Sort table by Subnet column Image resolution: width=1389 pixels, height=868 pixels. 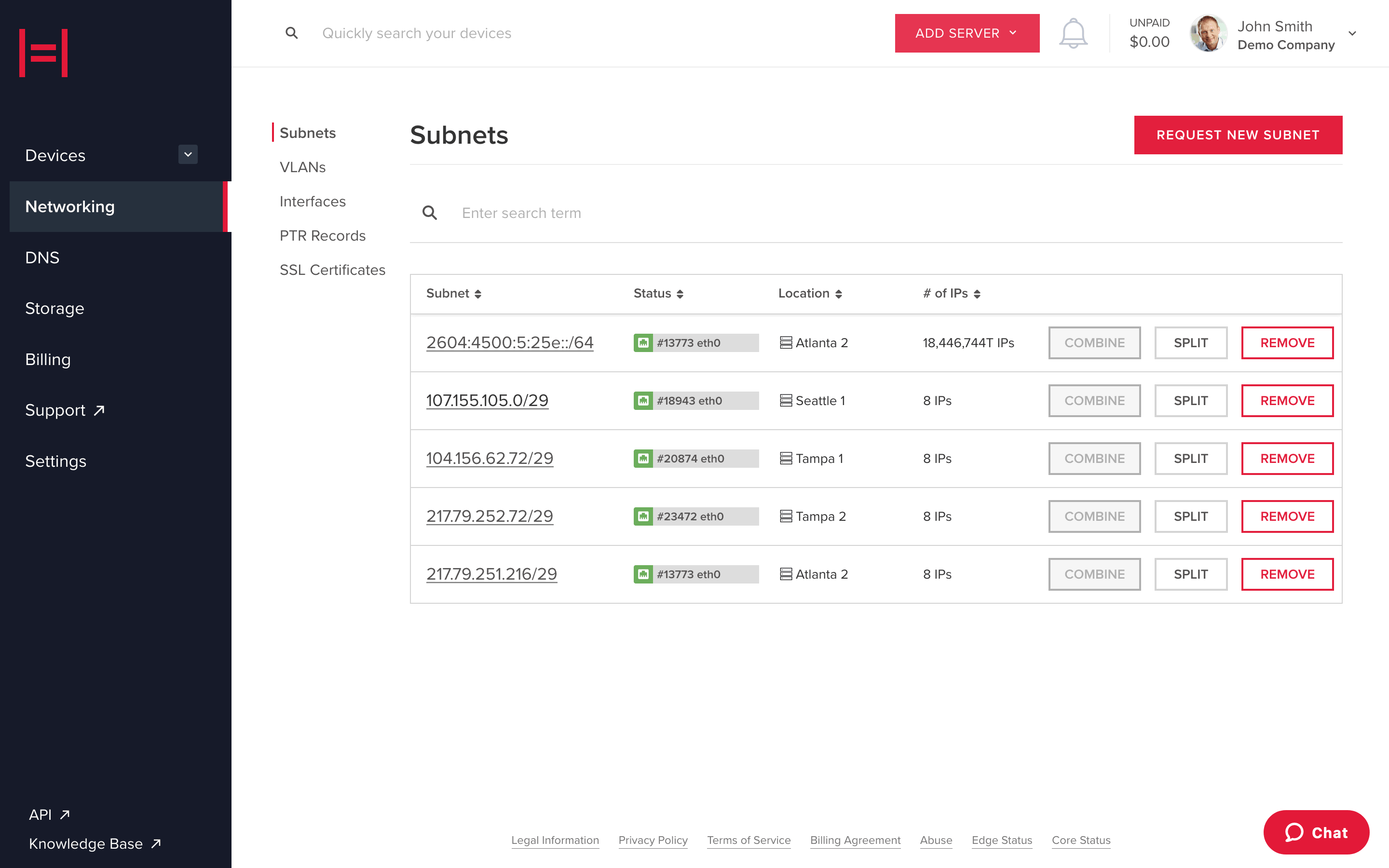453,293
